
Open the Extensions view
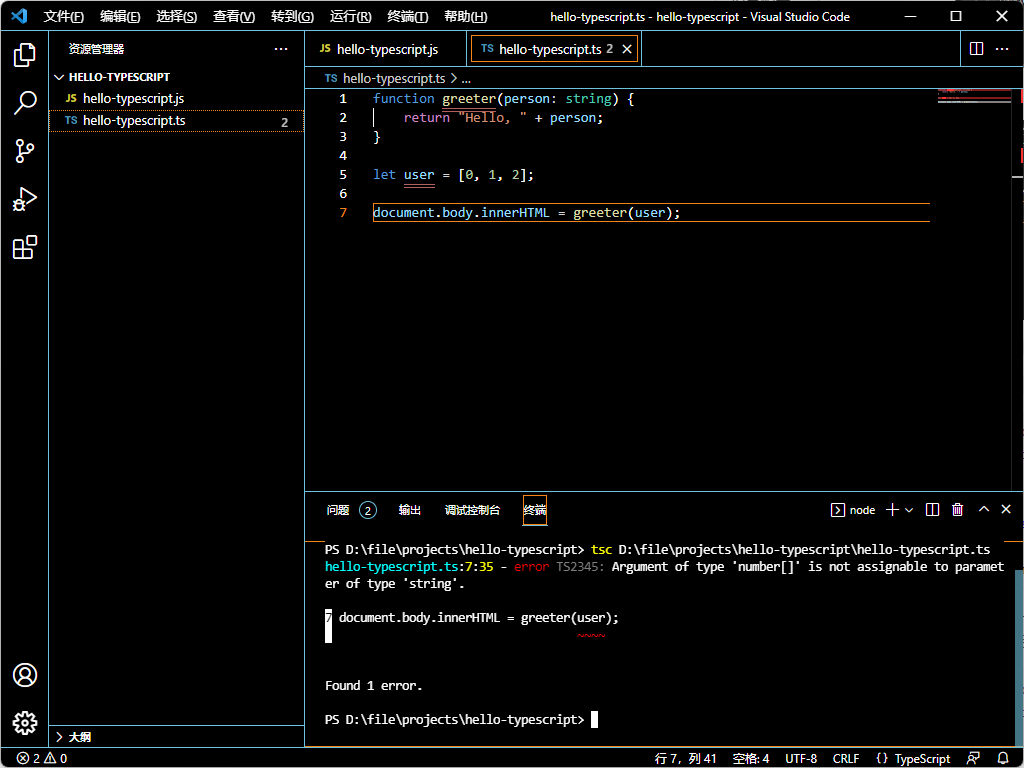click(x=25, y=247)
